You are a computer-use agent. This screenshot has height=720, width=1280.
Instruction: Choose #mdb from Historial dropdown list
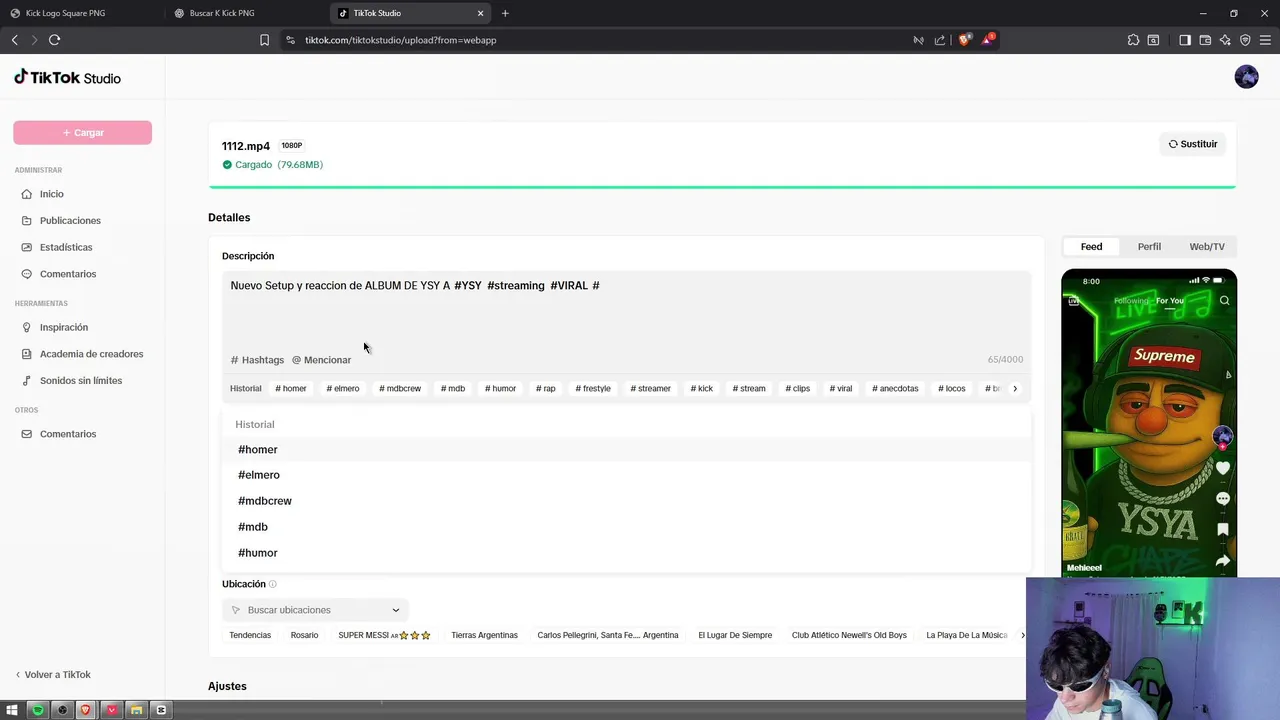[x=626, y=527]
